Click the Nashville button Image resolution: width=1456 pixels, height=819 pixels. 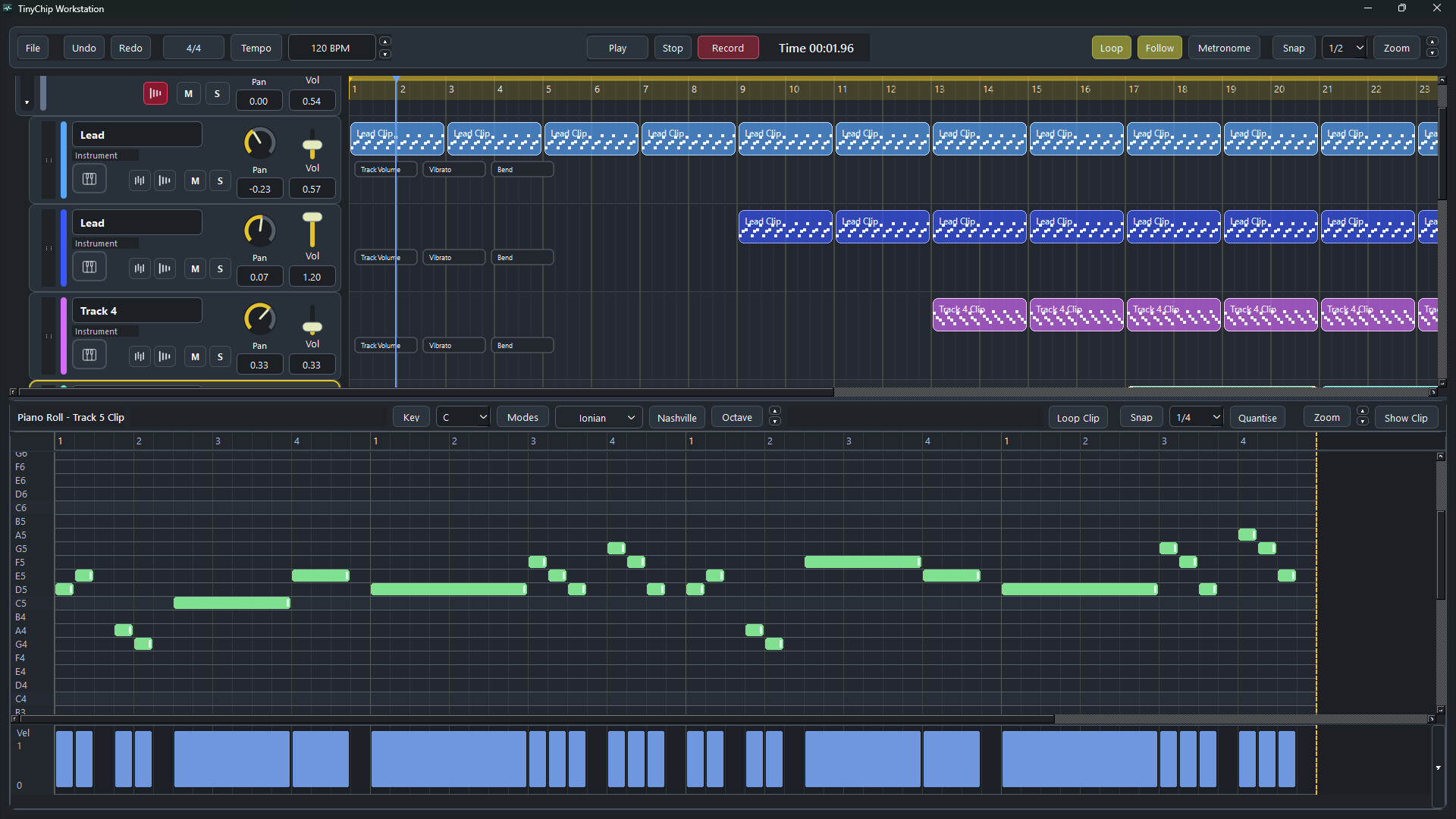pyautogui.click(x=677, y=417)
